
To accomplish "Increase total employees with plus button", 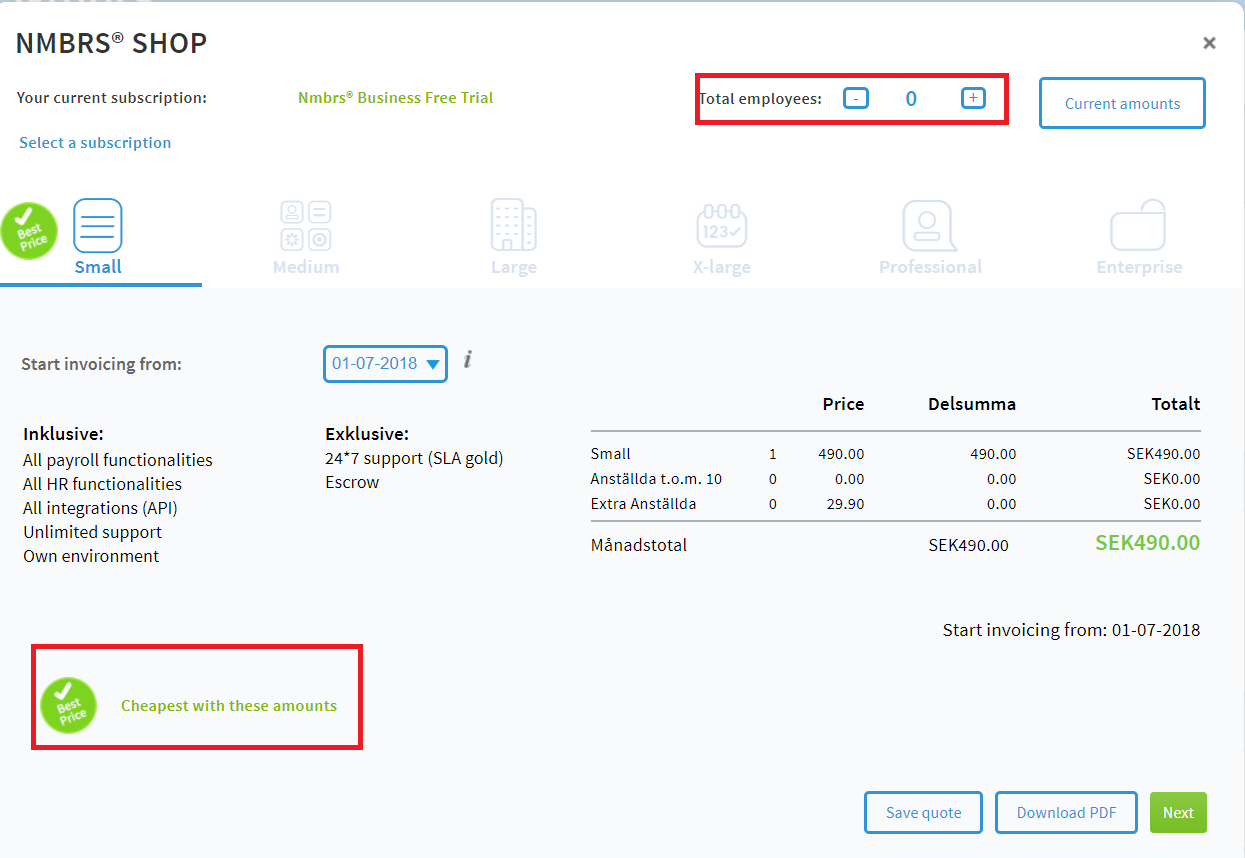I will pyautogui.click(x=973, y=98).
